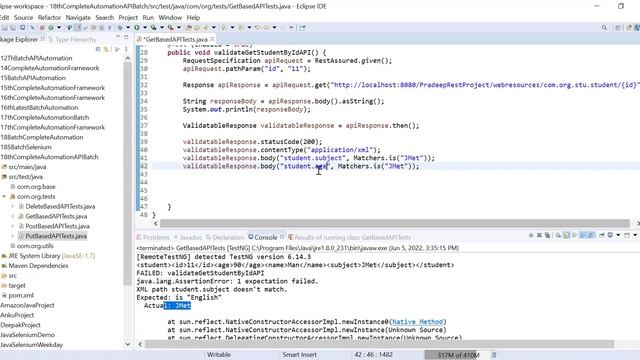
Task: Save the current file with the Save icon
Action: click(x=4, y=28)
